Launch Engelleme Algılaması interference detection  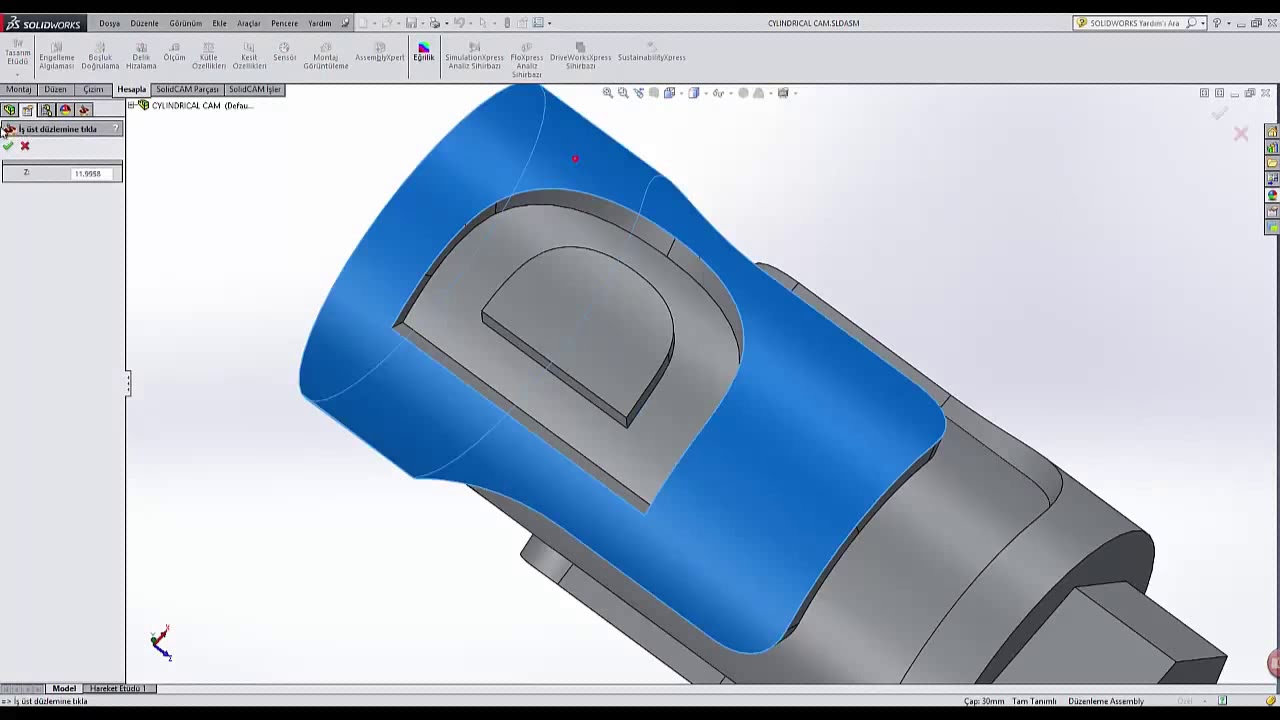[57, 56]
